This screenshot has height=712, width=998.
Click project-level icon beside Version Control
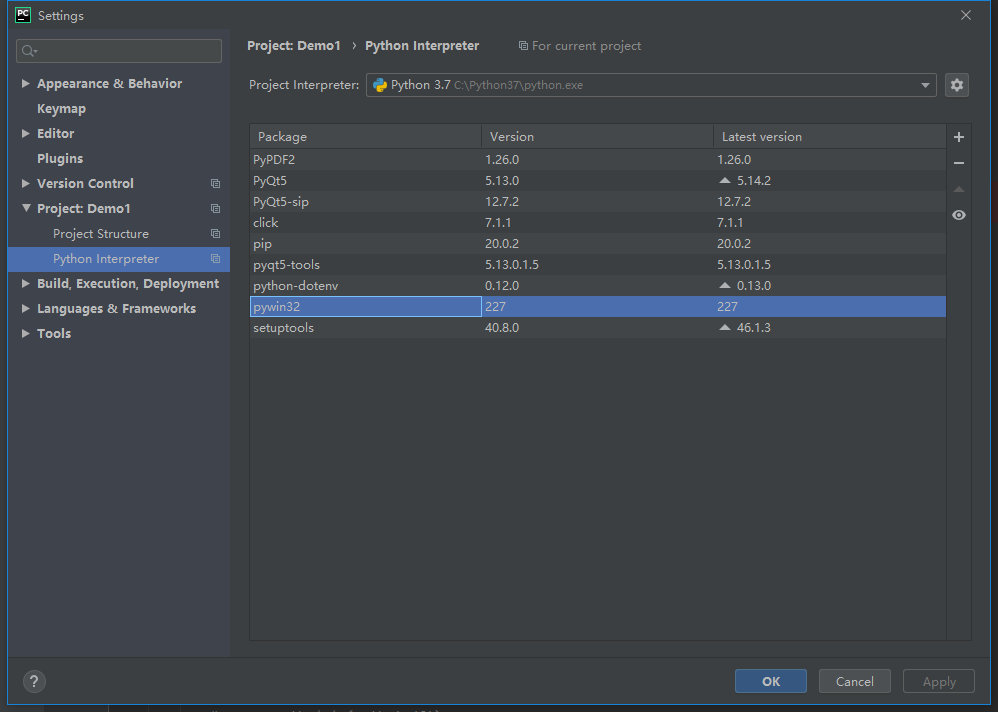click(x=215, y=183)
